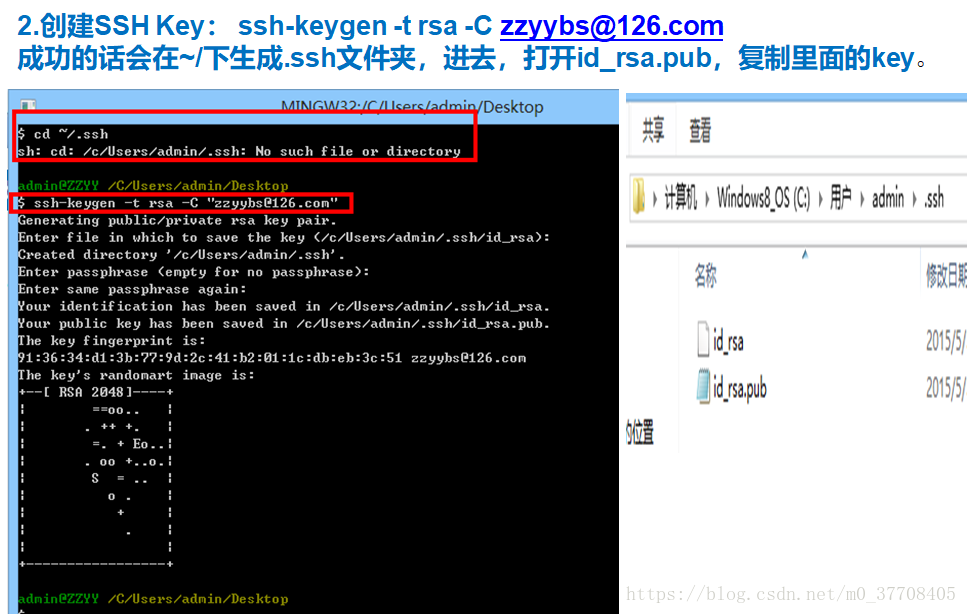Click 'Created directory' line in terminal
967x614 pixels.
click(181, 254)
